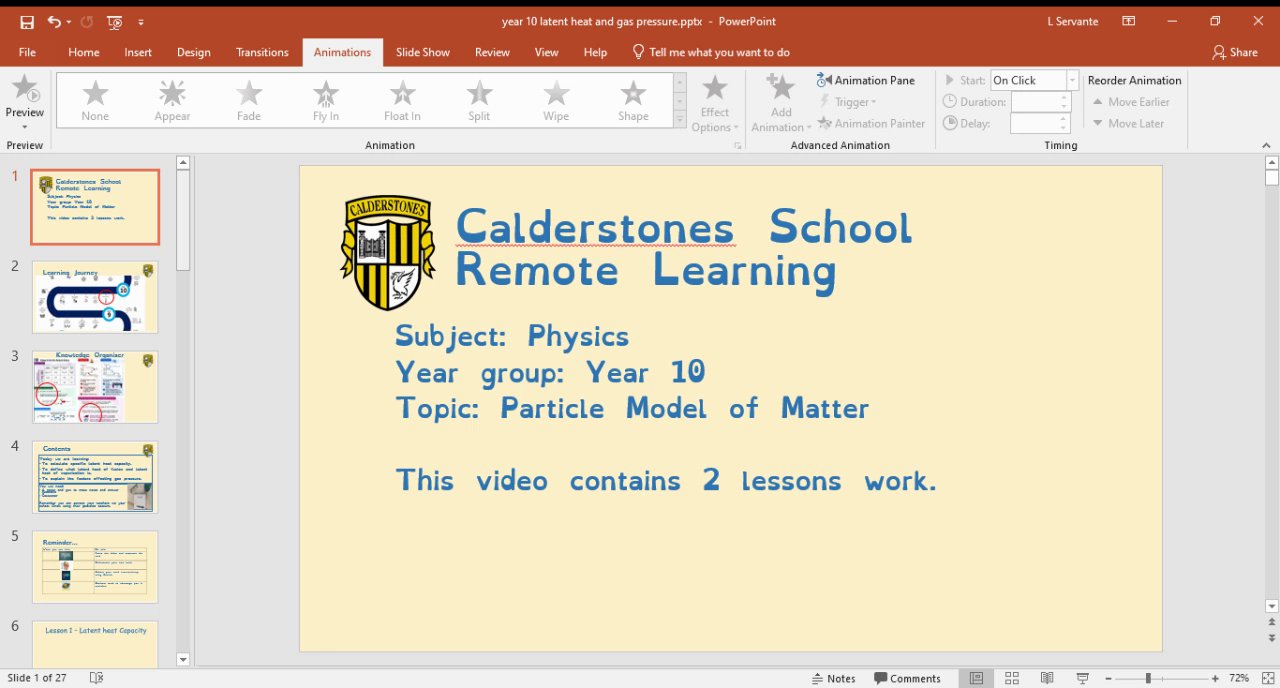Select the Appear animation effect
The width and height of the screenshot is (1280, 688).
click(x=172, y=101)
